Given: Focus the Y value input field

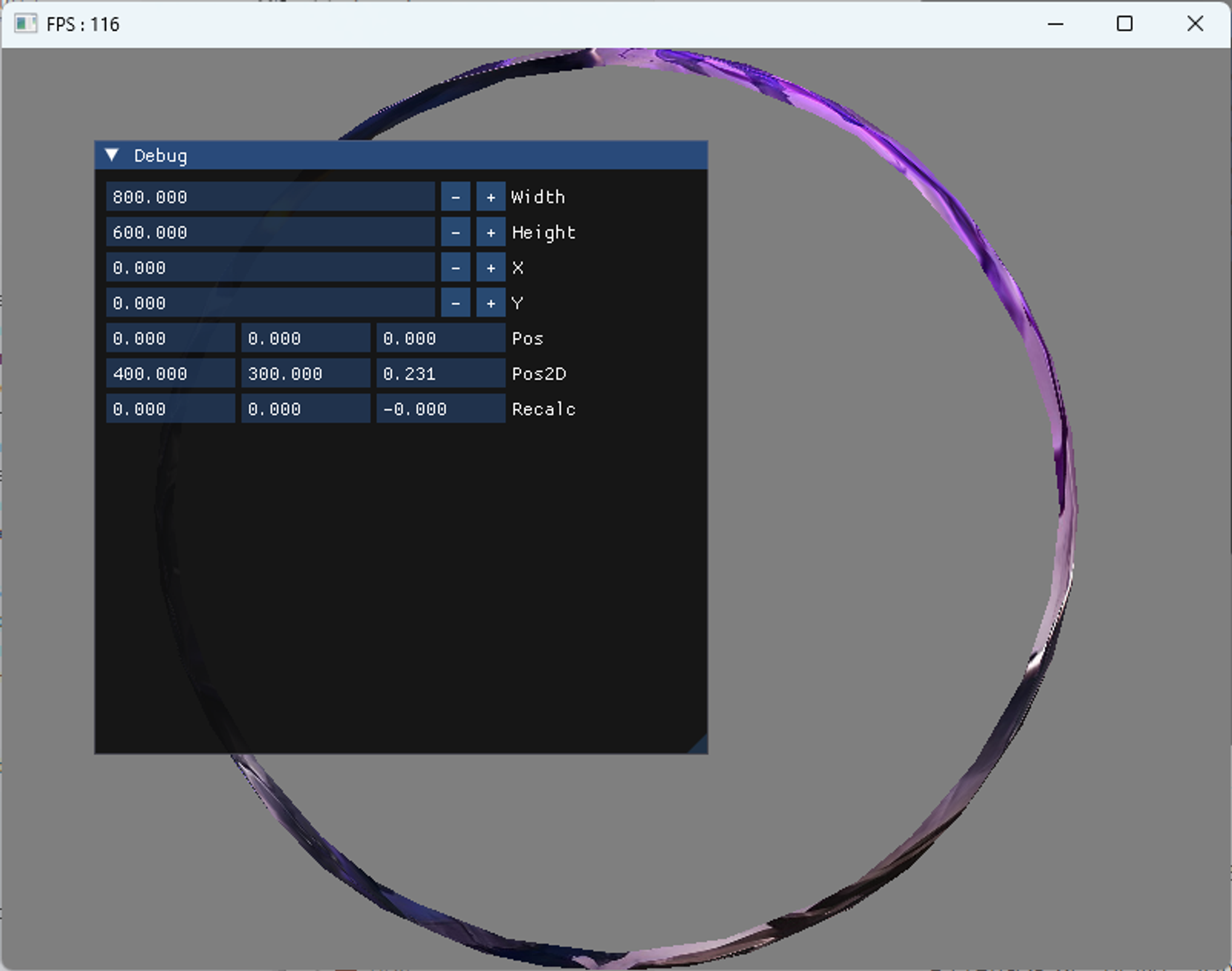Looking at the screenshot, I should pos(270,303).
